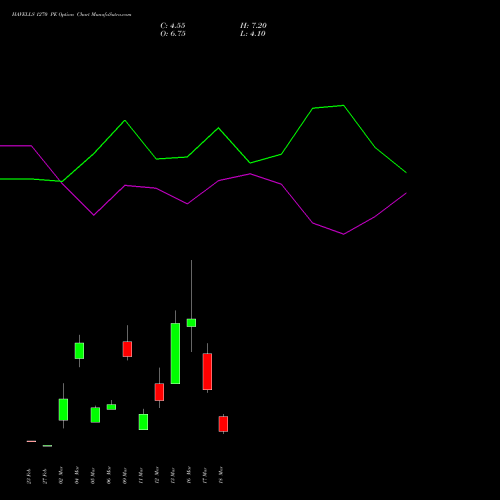Select the green candle above 05 Mar

coord(95,415)
